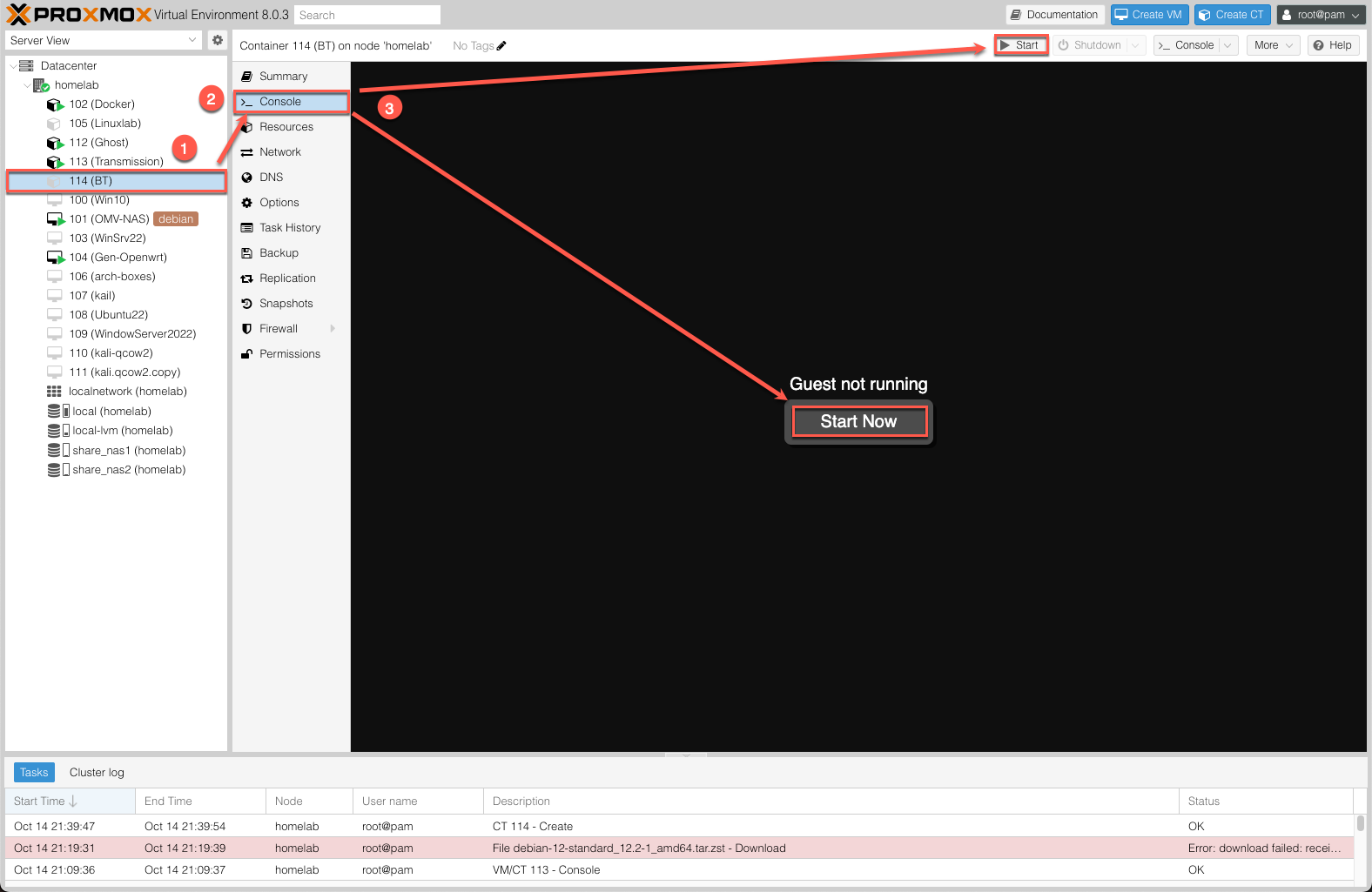The image size is (1372, 892).
Task: Select 103 (WinSrv22) in the tree
Action: tap(116, 238)
